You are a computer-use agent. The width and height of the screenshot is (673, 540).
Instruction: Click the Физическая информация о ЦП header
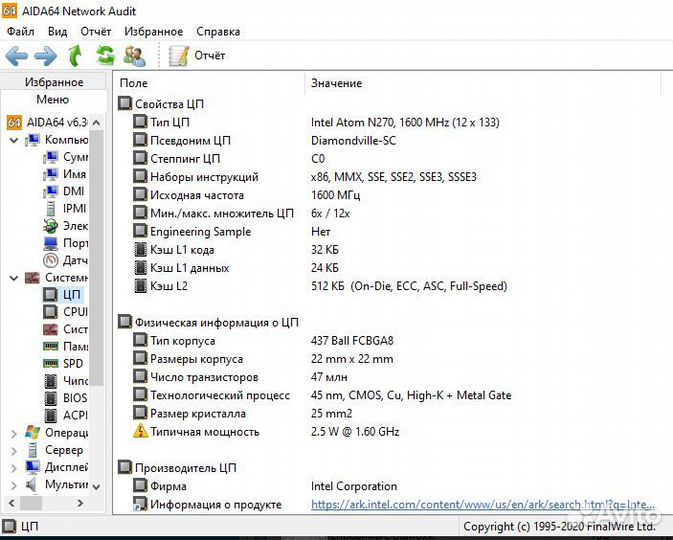tap(209, 322)
